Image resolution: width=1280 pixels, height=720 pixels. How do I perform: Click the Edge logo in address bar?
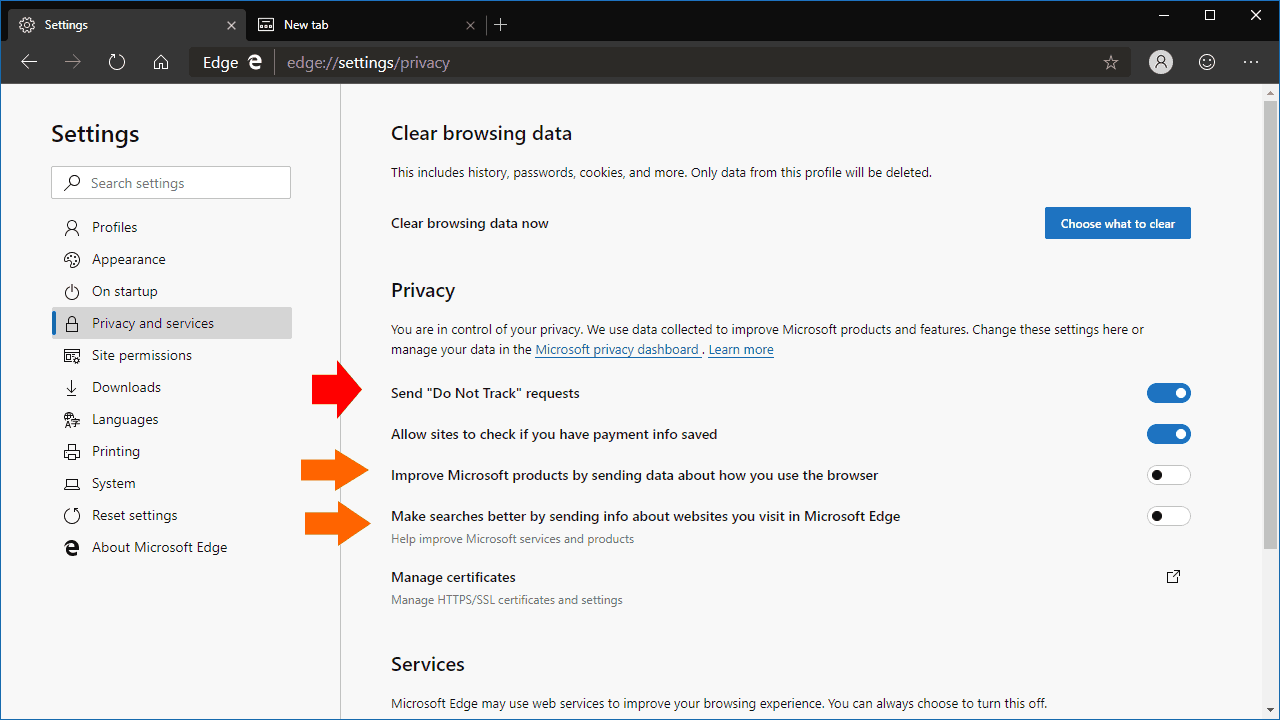coord(255,62)
